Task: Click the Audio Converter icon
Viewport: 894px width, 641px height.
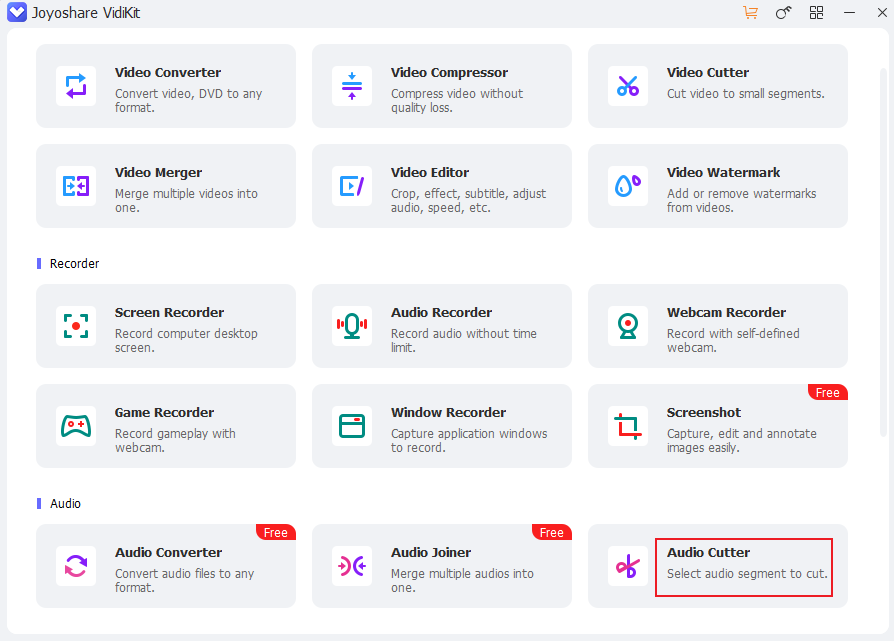Action: [x=76, y=566]
